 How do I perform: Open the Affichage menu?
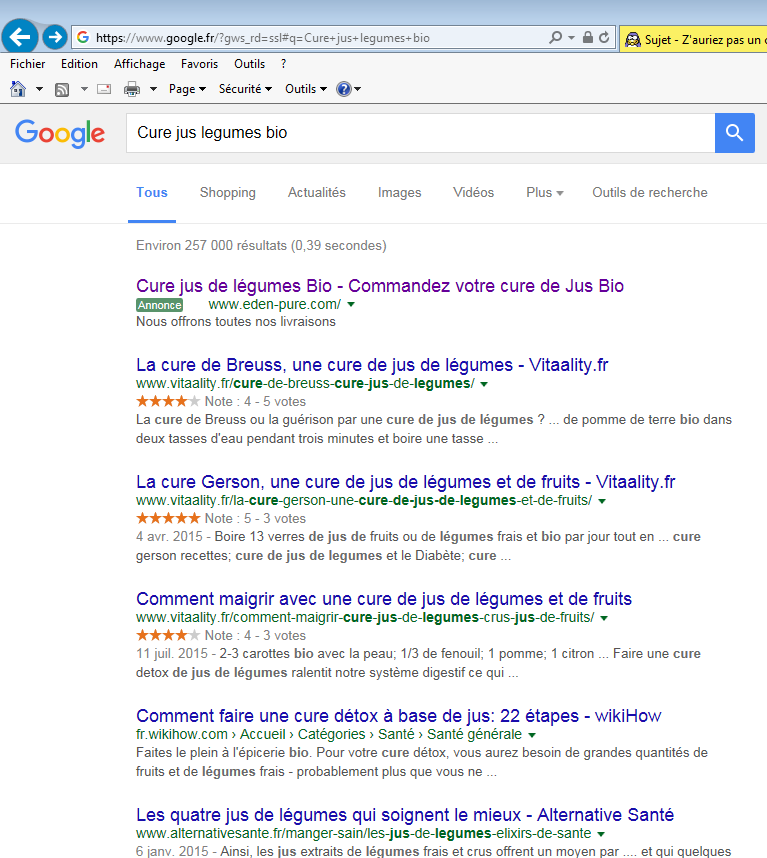[140, 64]
